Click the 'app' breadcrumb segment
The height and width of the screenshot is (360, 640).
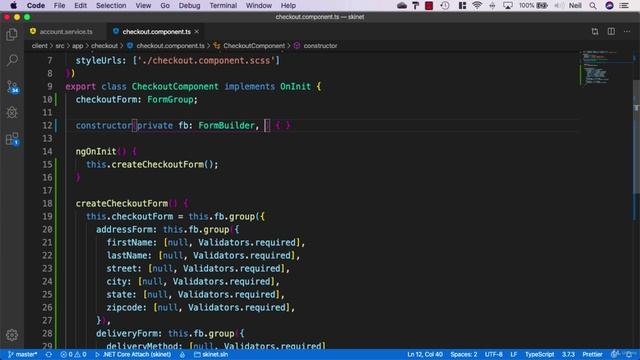pyautogui.click(x=78, y=46)
